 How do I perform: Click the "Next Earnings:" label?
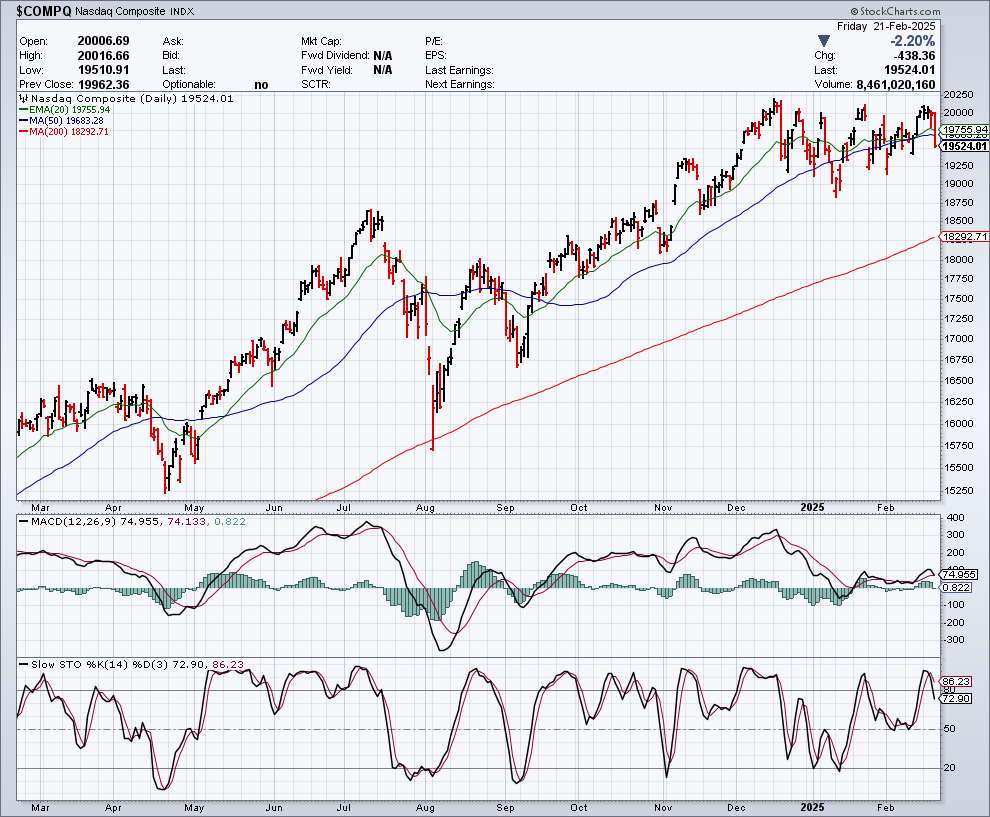pos(460,85)
